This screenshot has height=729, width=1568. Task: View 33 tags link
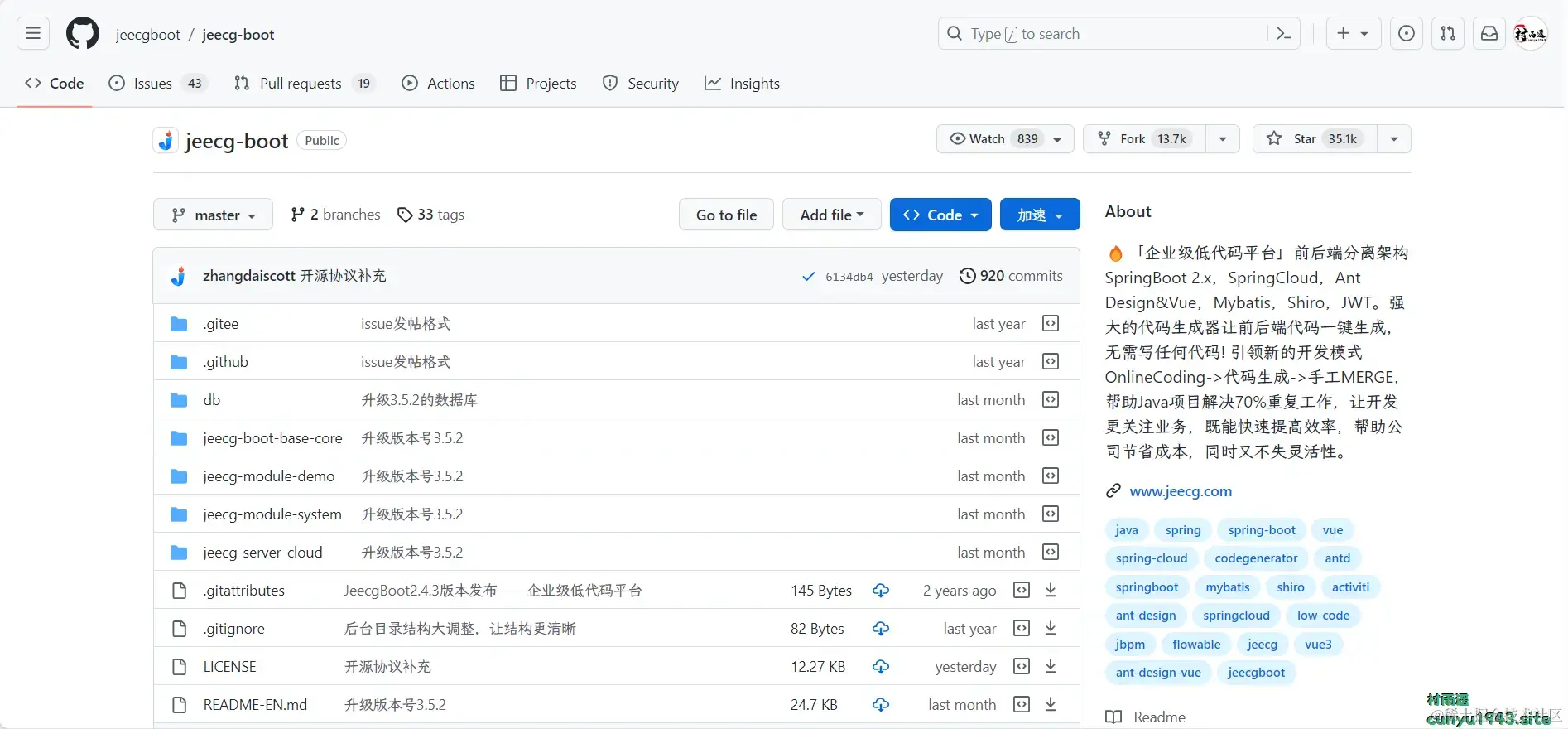430,215
